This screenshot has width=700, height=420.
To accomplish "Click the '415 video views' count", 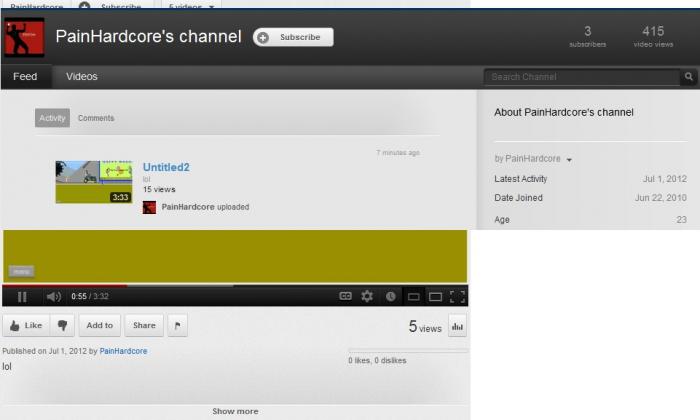I will tap(653, 36).
